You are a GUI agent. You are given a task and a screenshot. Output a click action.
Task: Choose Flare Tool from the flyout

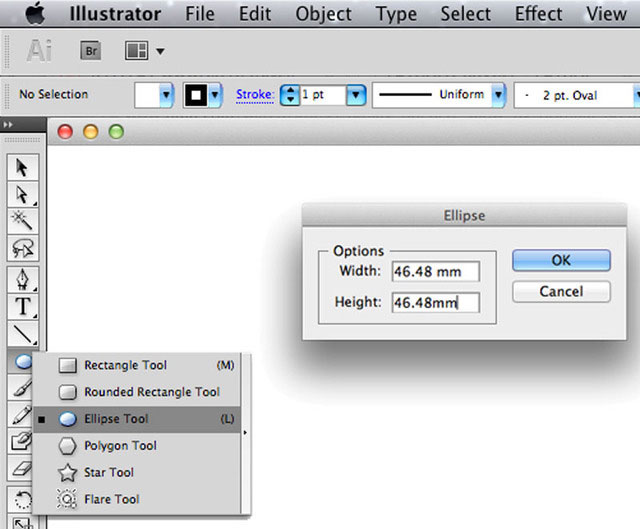[136, 500]
